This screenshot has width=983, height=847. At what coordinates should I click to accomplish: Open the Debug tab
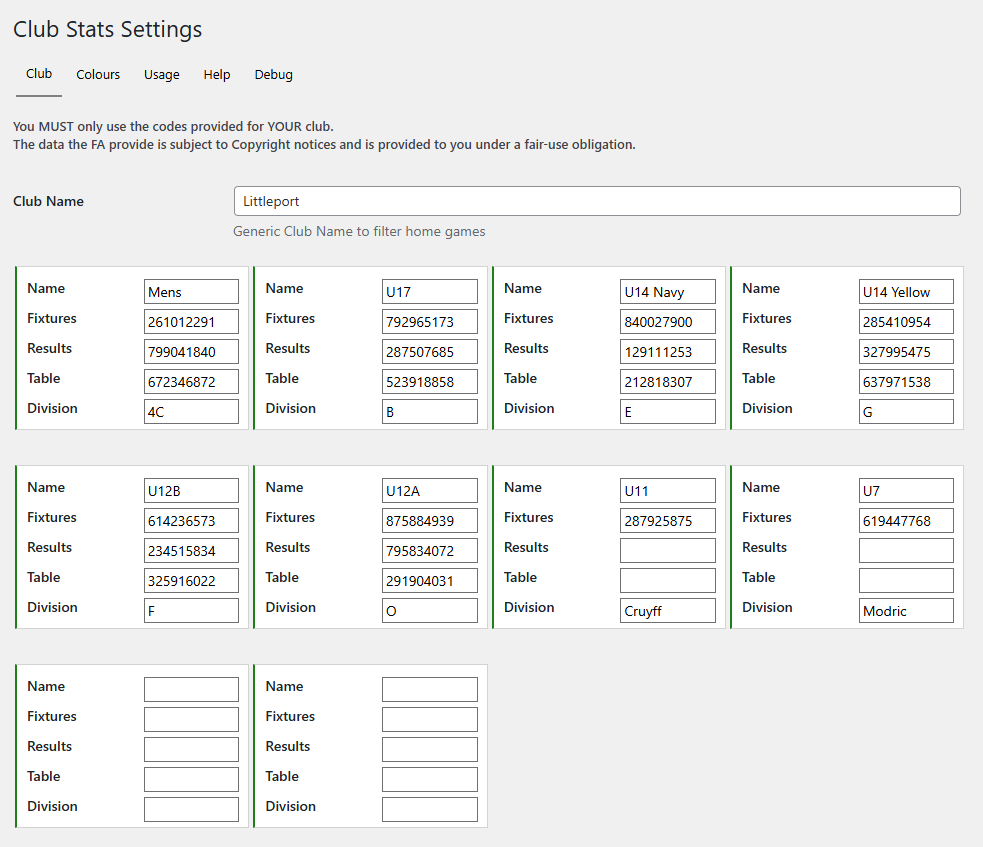pos(273,75)
